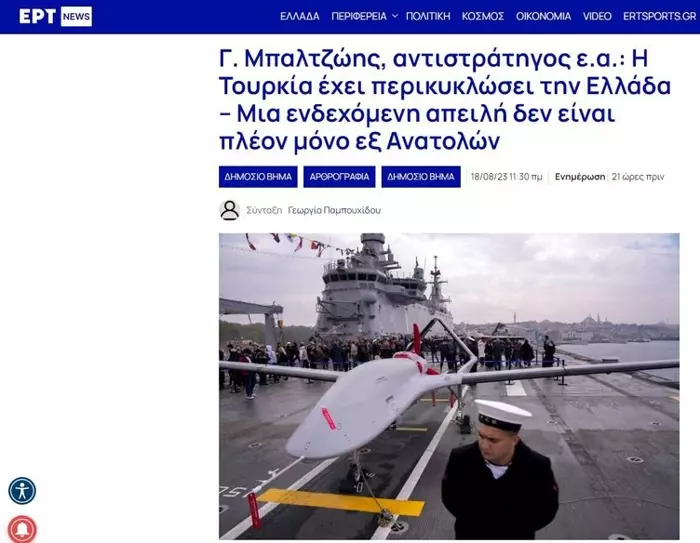700x543 pixels.
Task: Open the accessibility options icon
Action: coord(22,491)
